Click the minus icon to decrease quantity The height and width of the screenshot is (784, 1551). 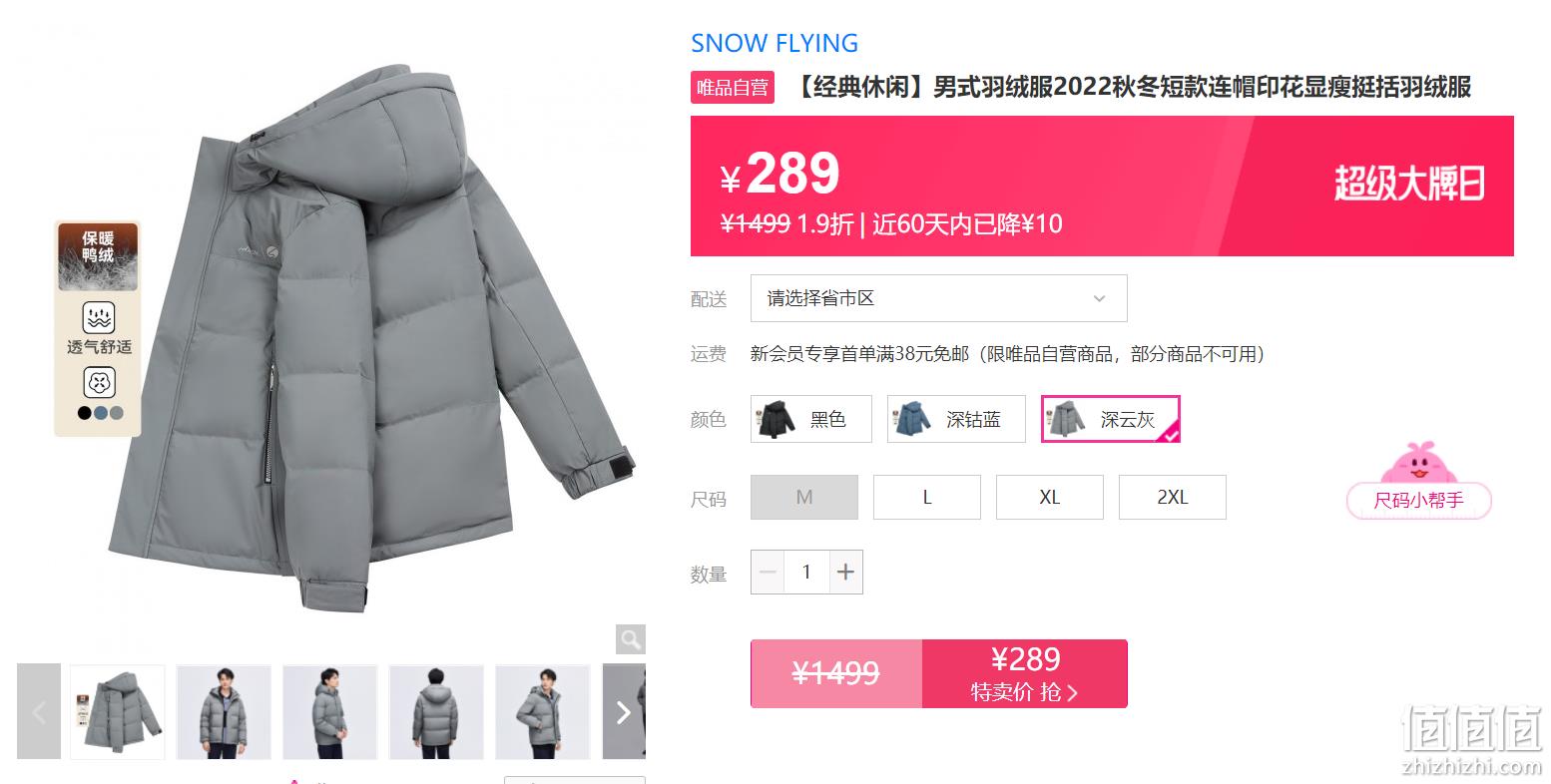point(768,572)
